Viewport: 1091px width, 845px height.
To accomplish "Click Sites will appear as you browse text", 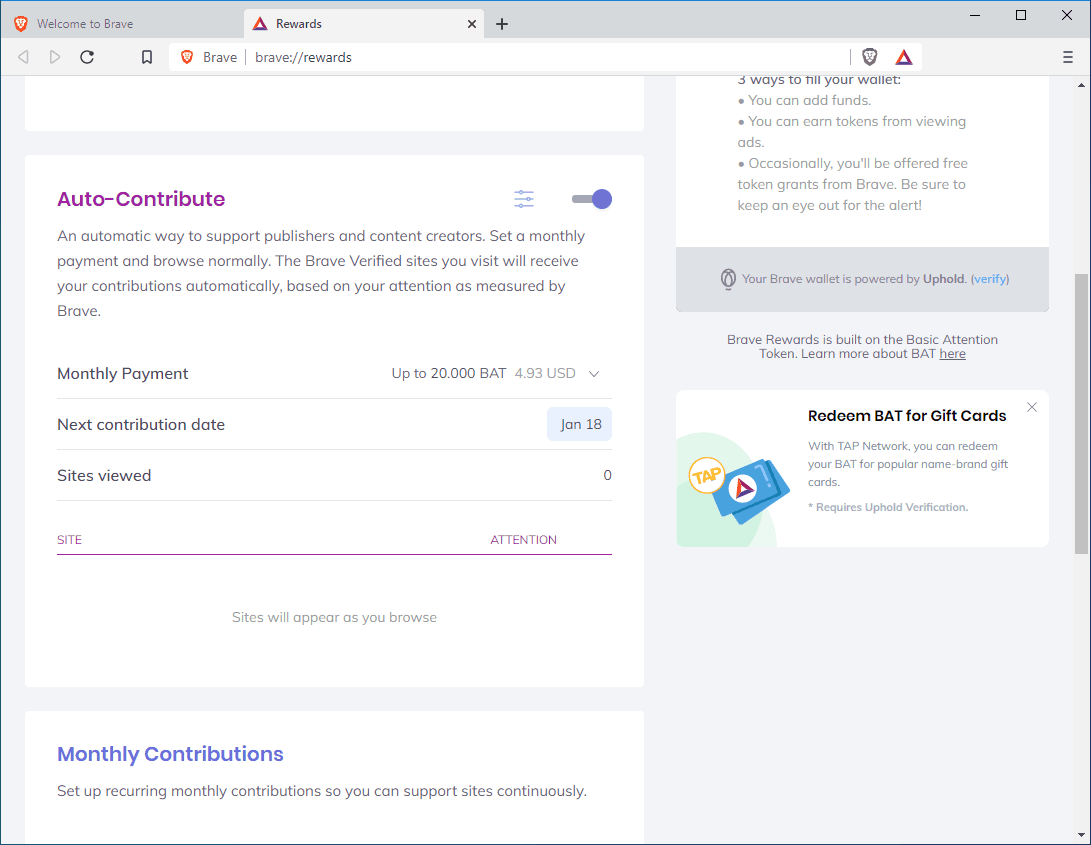I will click(334, 617).
